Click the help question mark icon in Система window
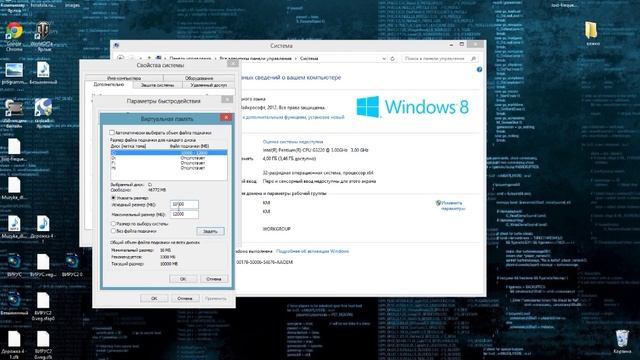640x360 pixels. coord(479,69)
